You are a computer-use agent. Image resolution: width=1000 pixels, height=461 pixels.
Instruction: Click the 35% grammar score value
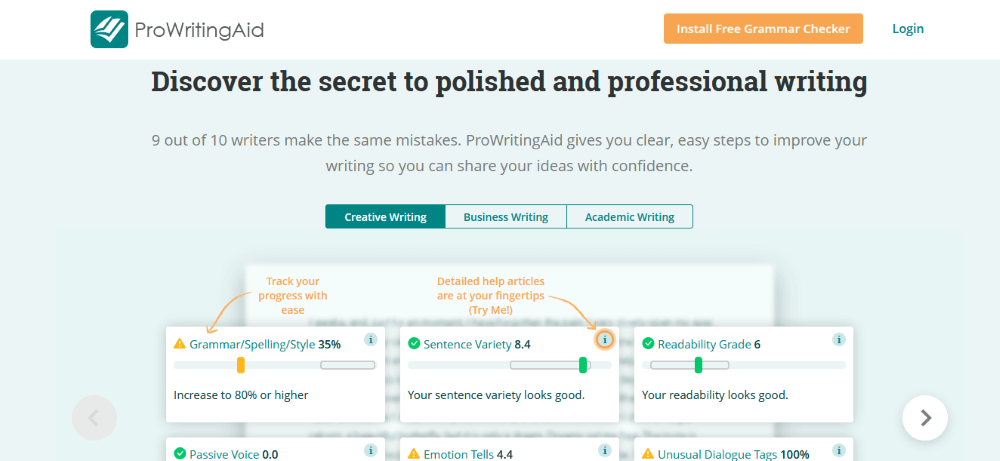point(329,345)
